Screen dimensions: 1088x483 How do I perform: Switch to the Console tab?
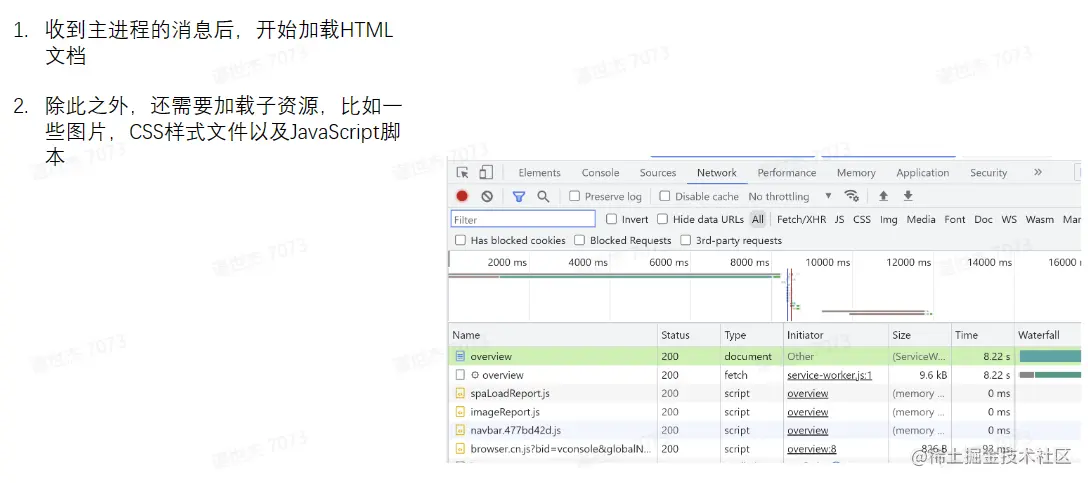point(600,173)
